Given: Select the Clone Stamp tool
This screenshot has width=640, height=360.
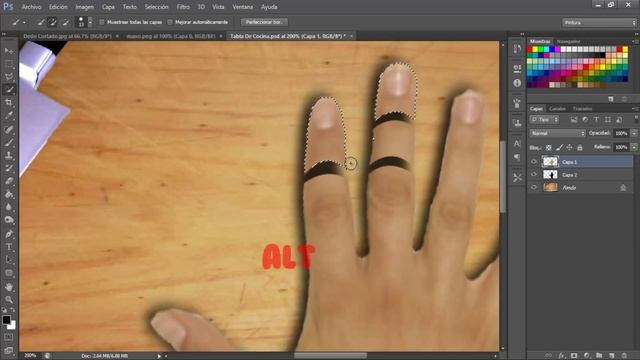Looking at the screenshot, I should coord(9,156).
